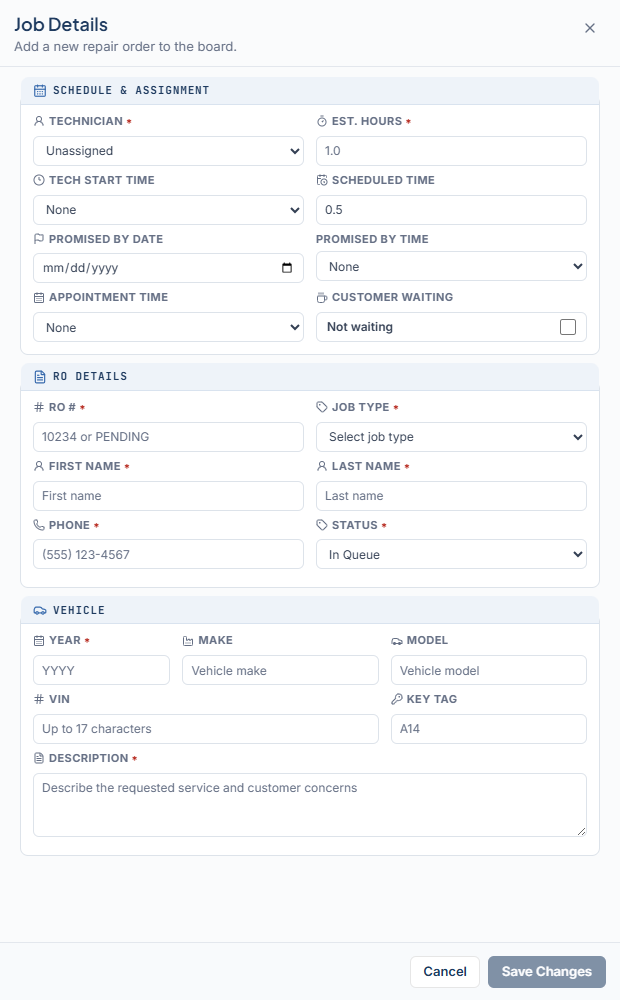Image resolution: width=620 pixels, height=1000 pixels.
Task: Click the phone icon beside Phone label
Action: coord(39,525)
